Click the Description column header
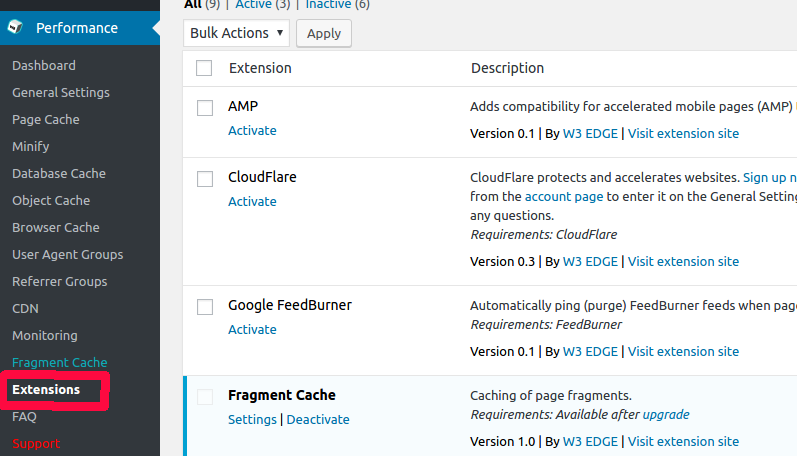Viewport: 797px width, 456px height. (x=507, y=68)
